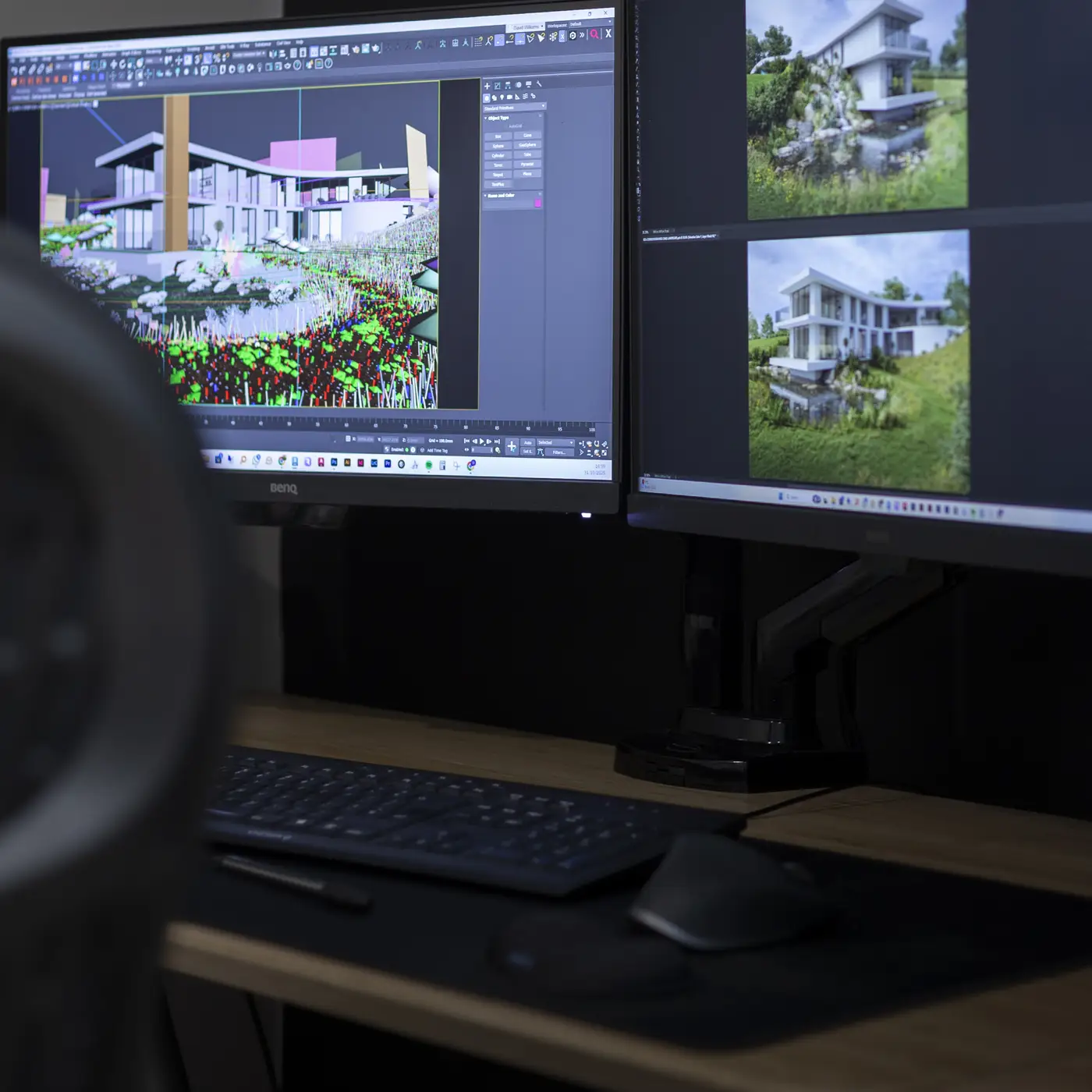Screen dimensions: 1092x1092
Task: Select the Lights category icon
Action: pos(502,97)
